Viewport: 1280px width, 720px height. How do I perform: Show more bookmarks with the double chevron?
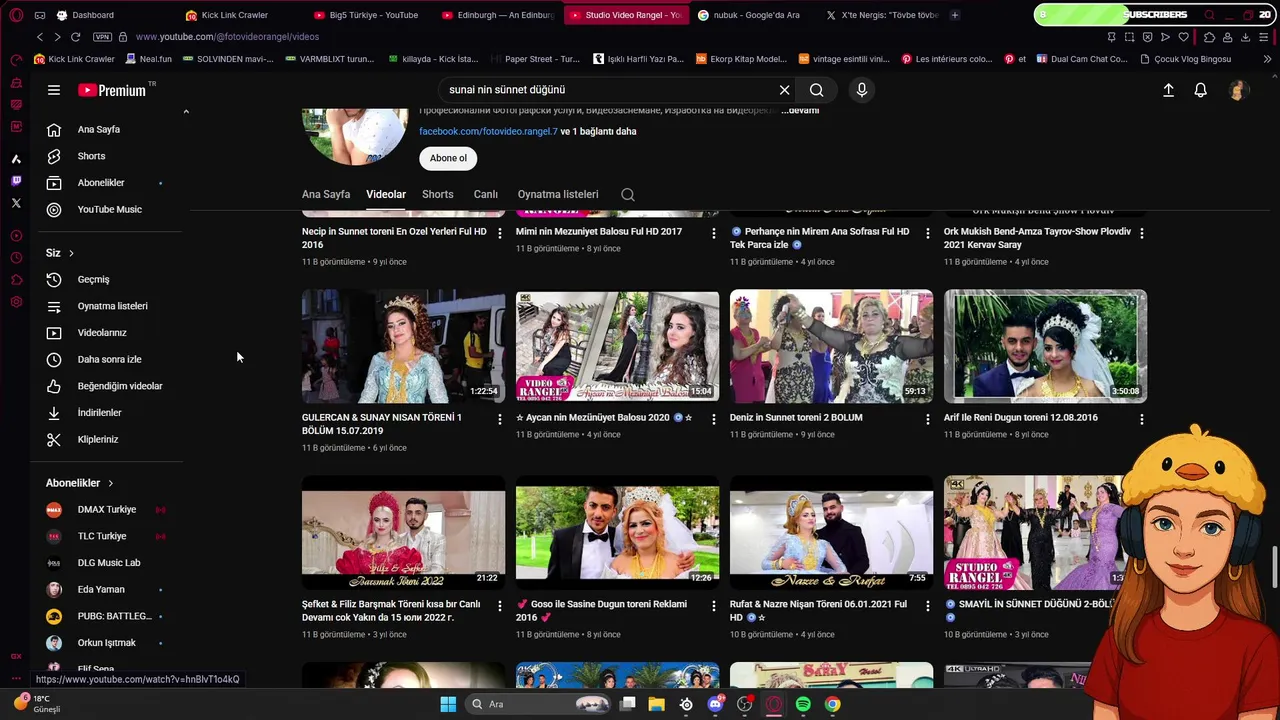(x=1267, y=59)
